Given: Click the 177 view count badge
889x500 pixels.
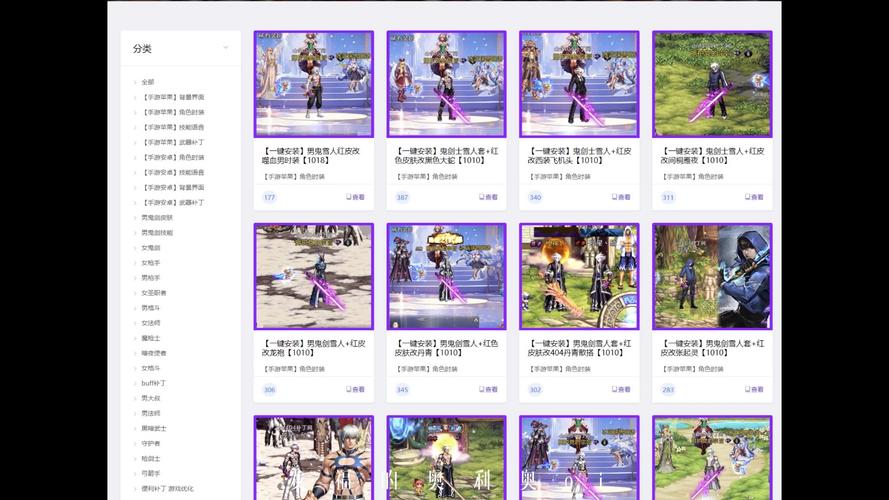Looking at the screenshot, I should tap(269, 197).
